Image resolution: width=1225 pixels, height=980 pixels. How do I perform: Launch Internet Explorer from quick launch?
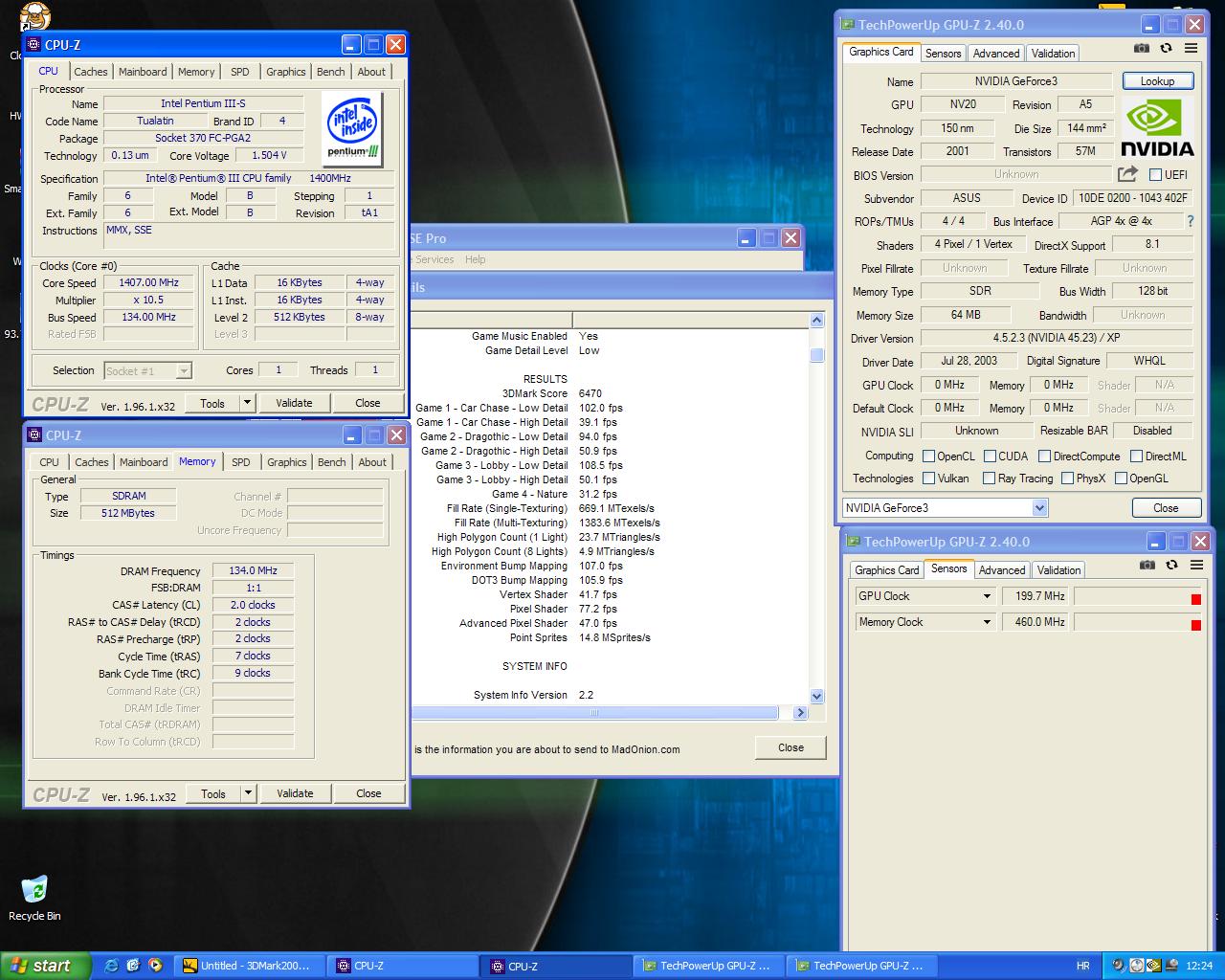[111, 966]
